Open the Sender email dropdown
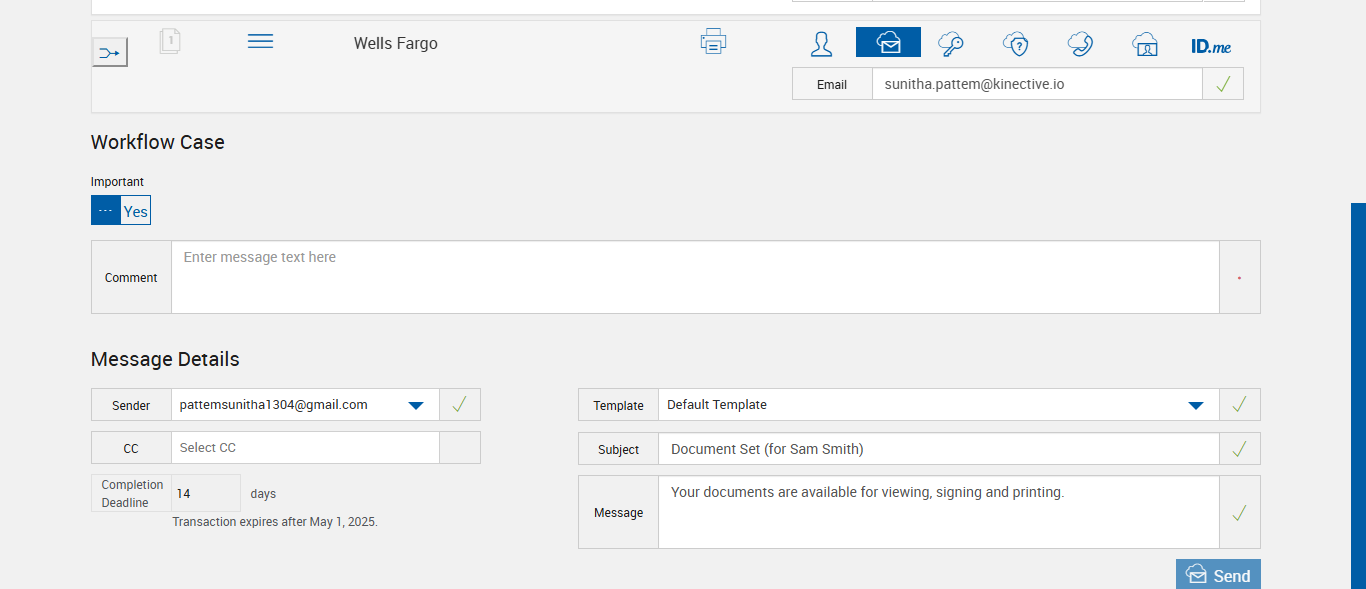Image resolution: width=1366 pixels, height=589 pixels. tap(417, 405)
